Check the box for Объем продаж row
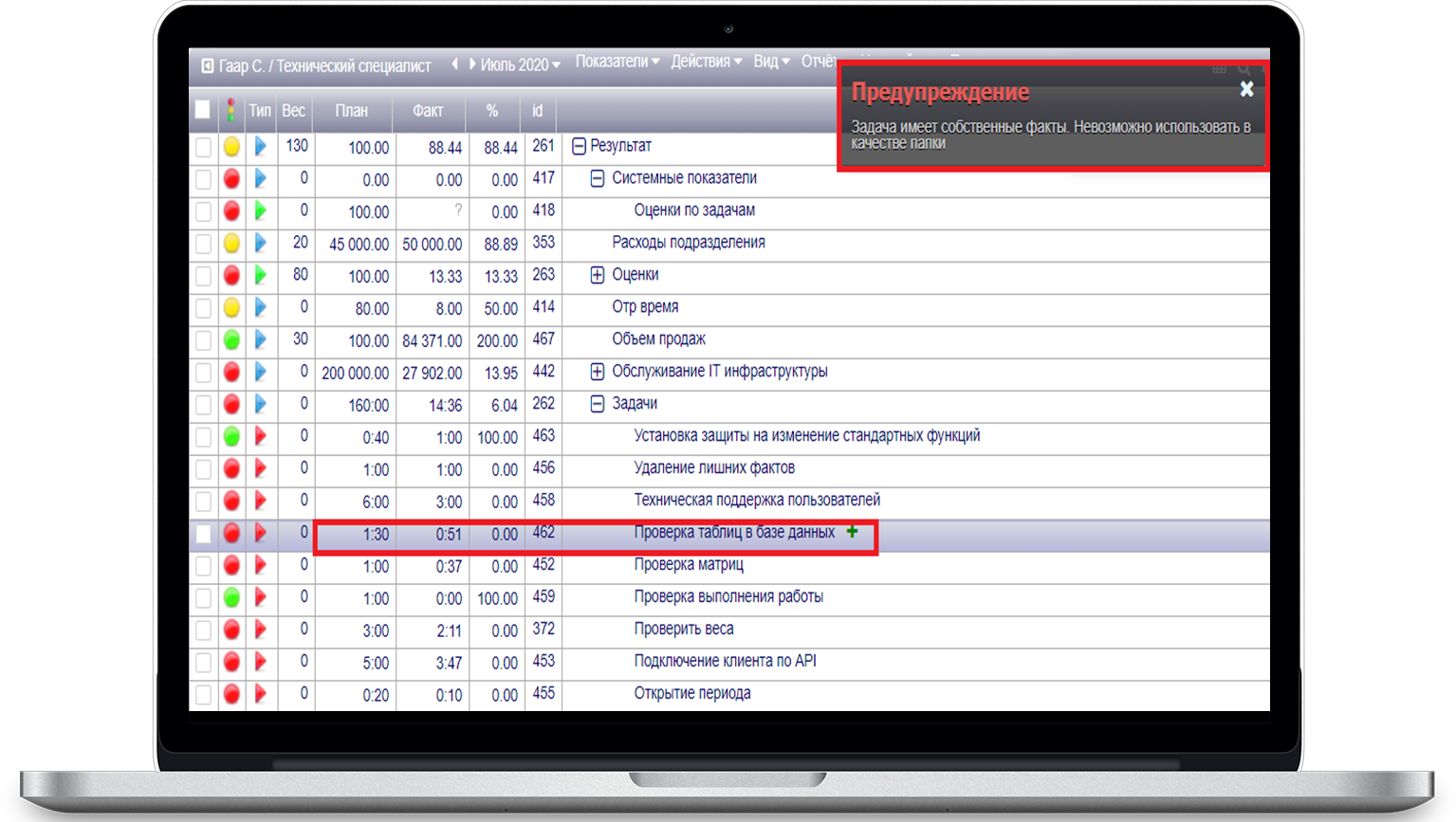Screen dimensions: 1456x822 [x=203, y=340]
